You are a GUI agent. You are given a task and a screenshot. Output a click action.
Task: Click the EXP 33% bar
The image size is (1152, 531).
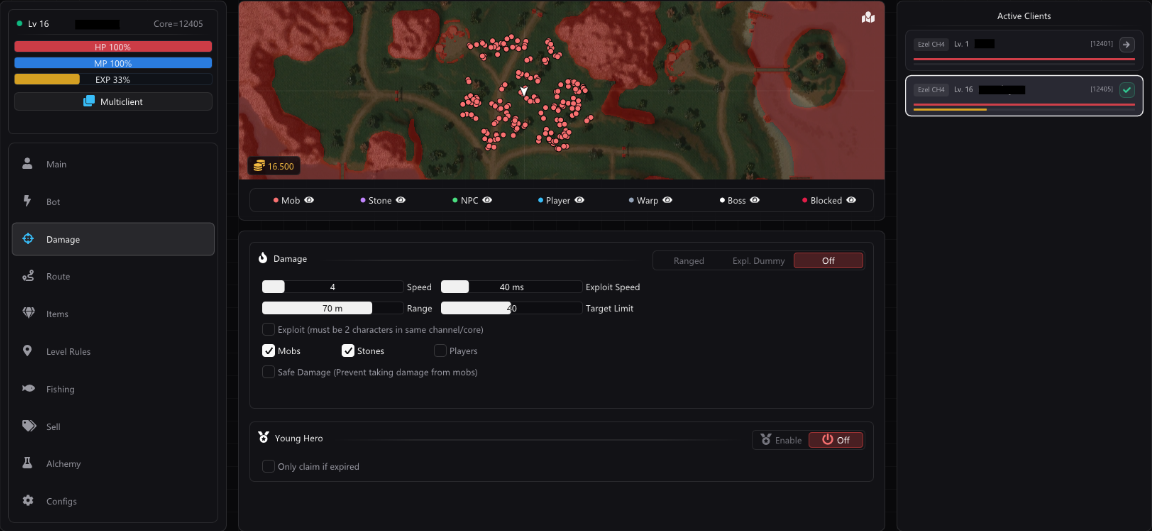pos(113,79)
